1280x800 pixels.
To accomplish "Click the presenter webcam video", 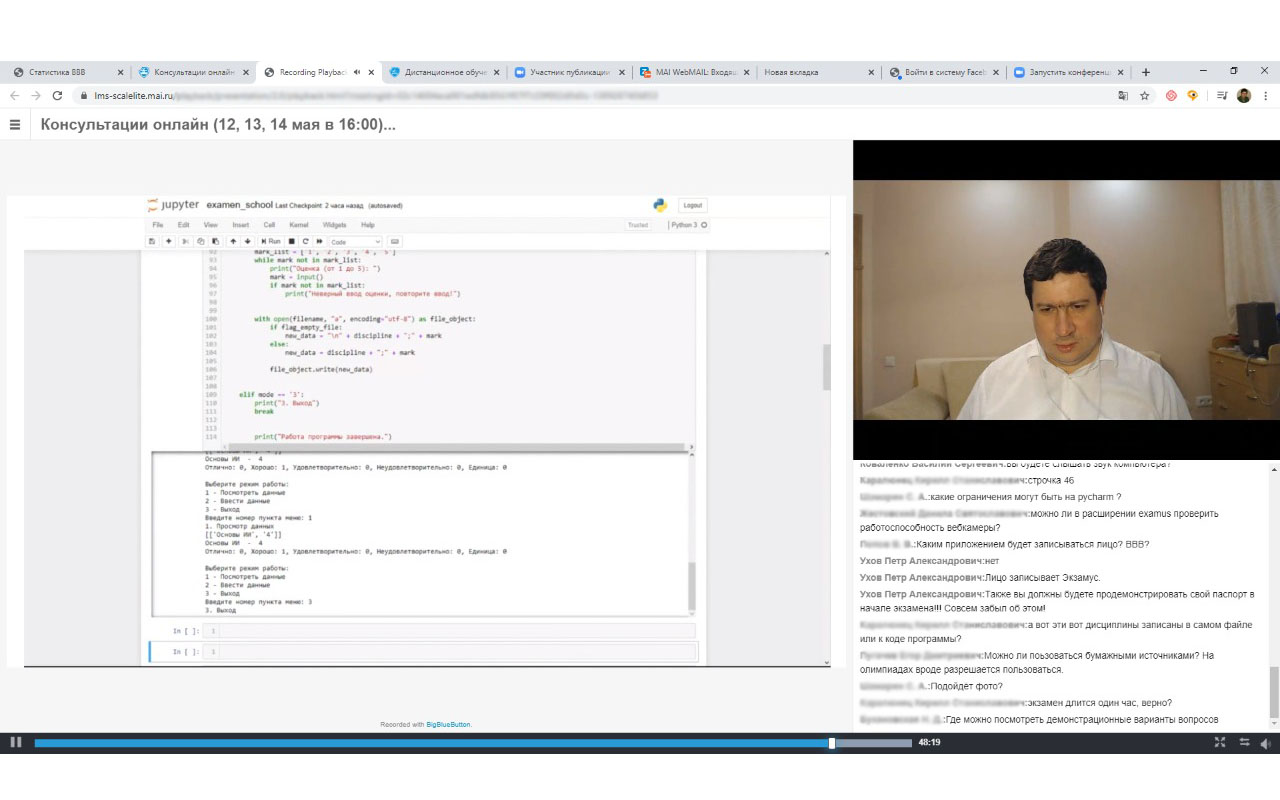I will (x=1066, y=299).
